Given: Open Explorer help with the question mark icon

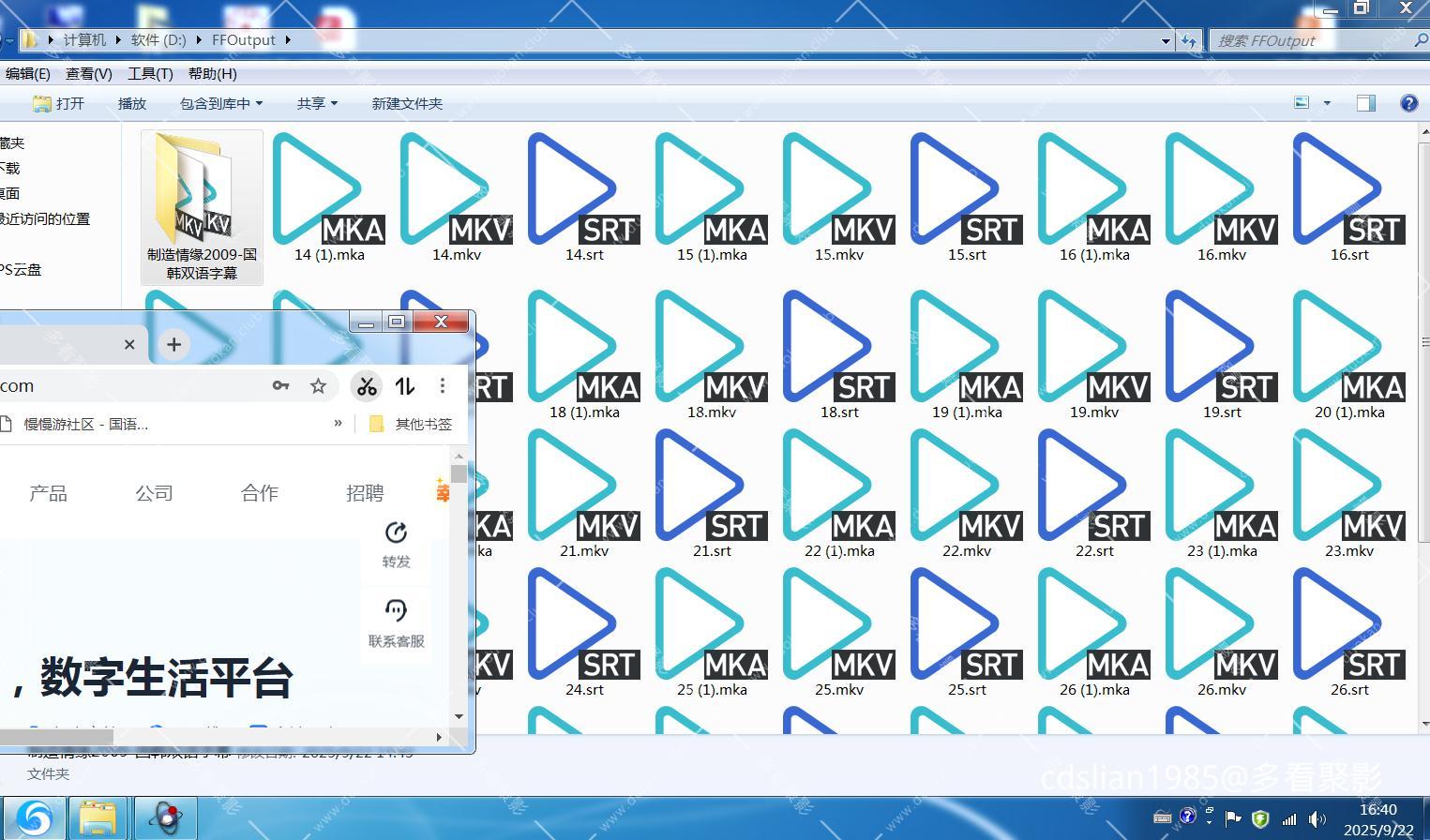Looking at the screenshot, I should point(1408,103).
